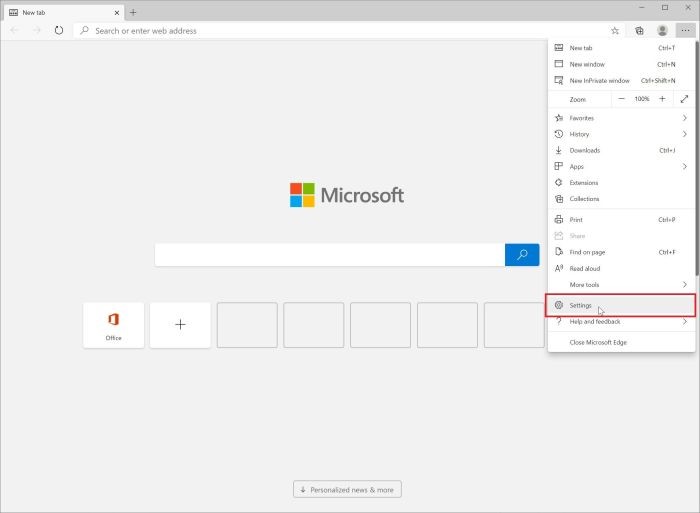Click the Refresh page icon

coord(58,30)
